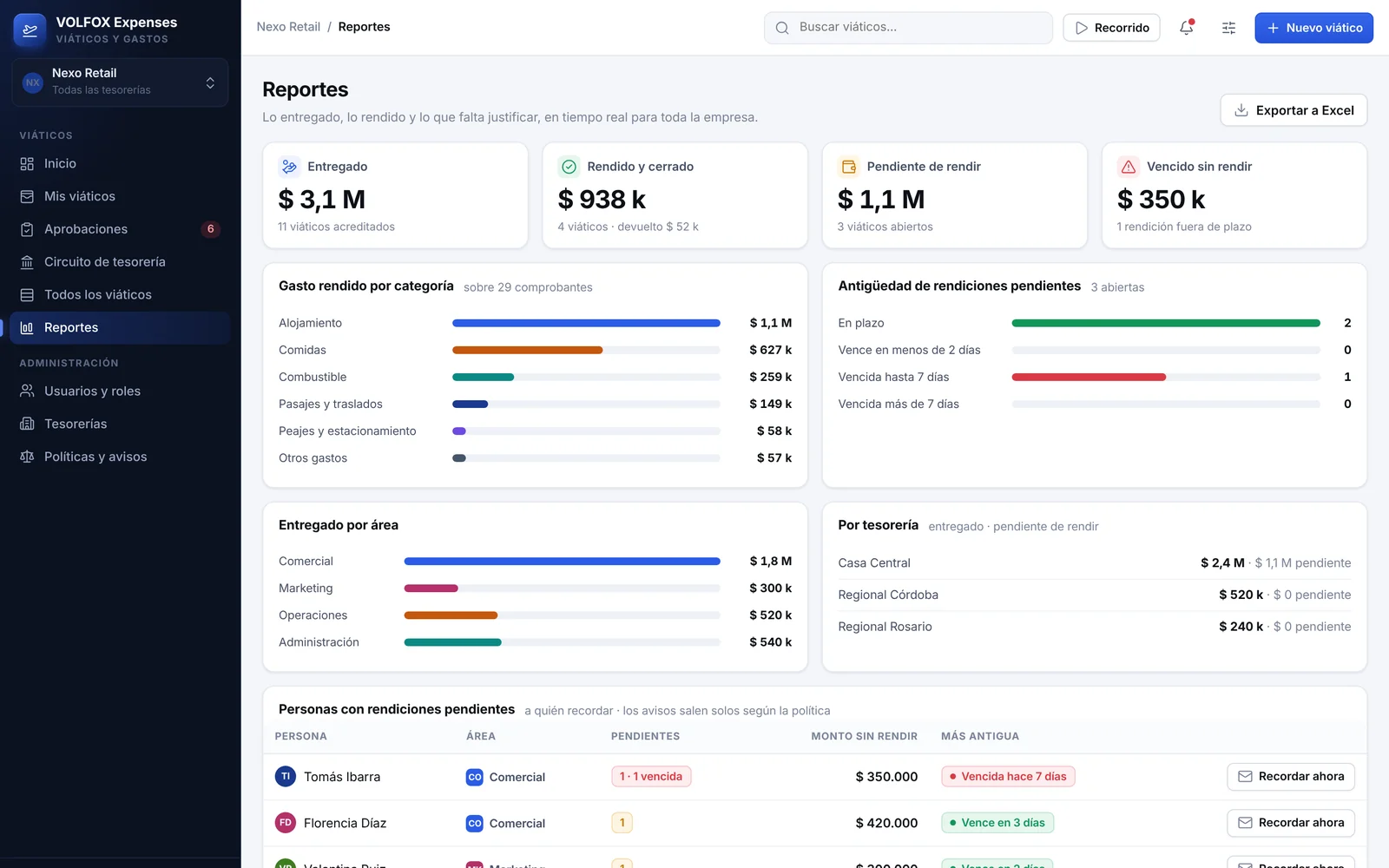Click the Vencida hasta 7 días red bar
Image resolution: width=1389 pixels, height=868 pixels.
coord(1089,377)
